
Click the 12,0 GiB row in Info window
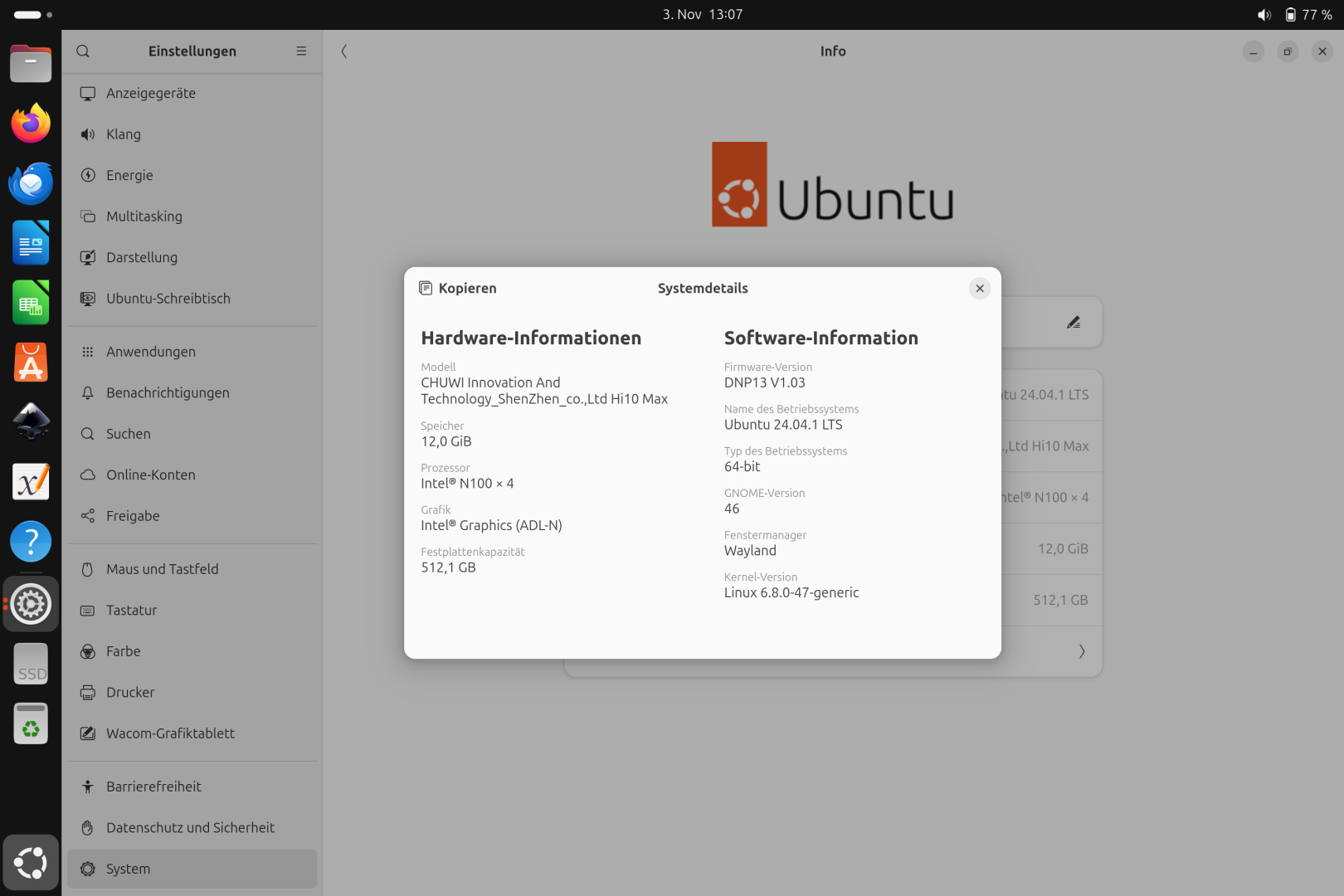click(x=1052, y=548)
